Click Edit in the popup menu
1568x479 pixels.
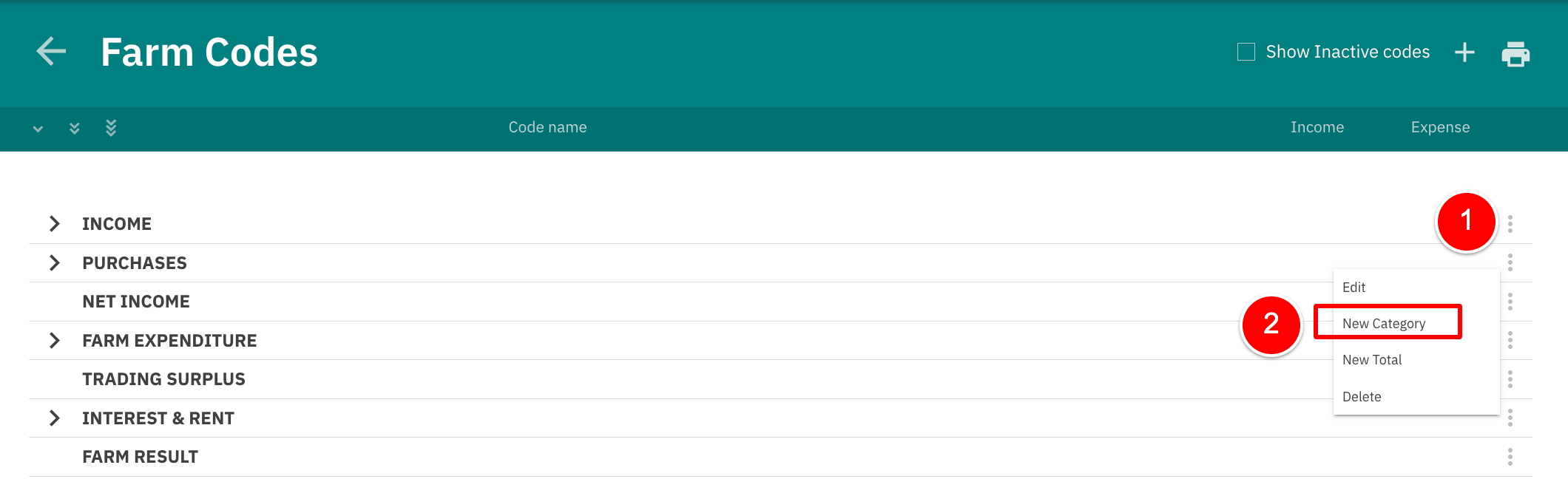coord(1354,287)
